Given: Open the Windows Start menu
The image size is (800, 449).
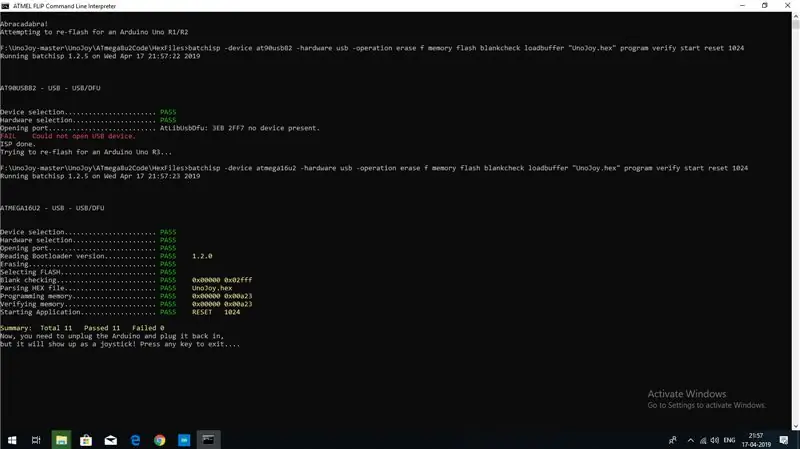Looking at the screenshot, I should [x=12, y=440].
